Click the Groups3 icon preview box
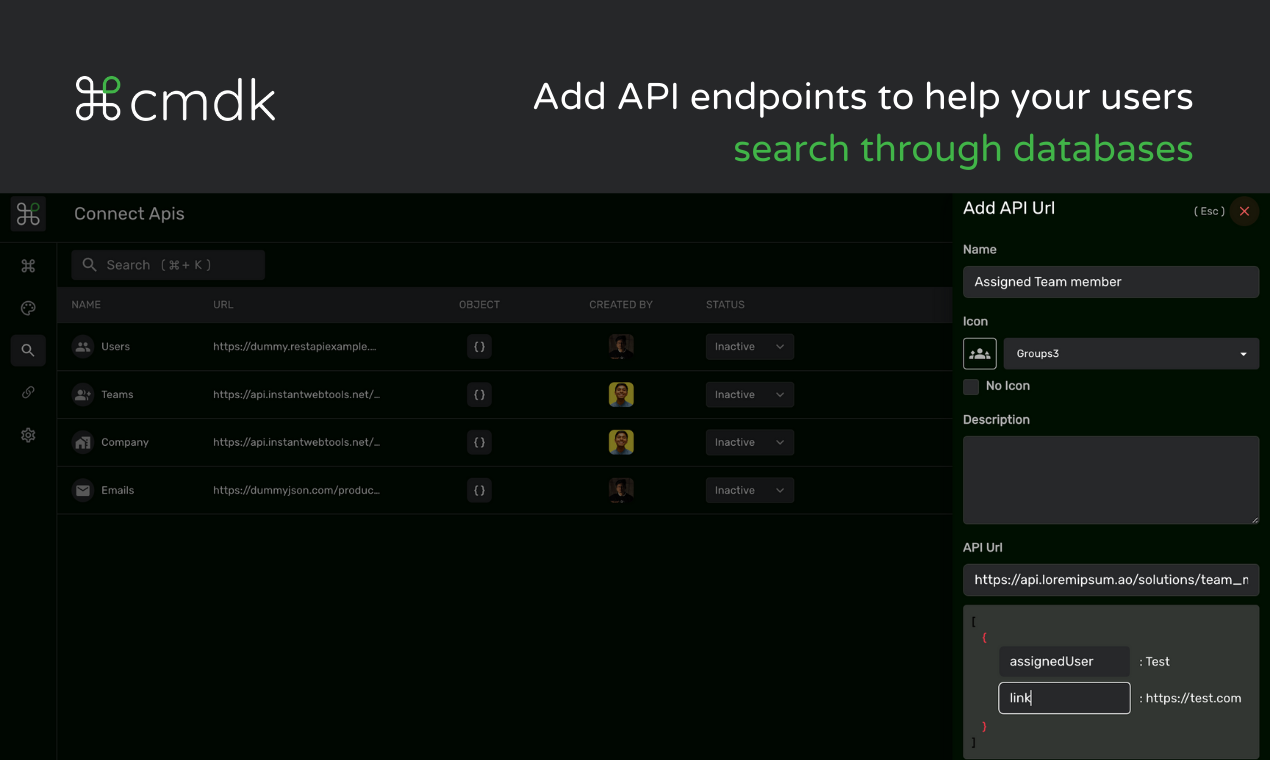Screen dimensions: 1270x760 pyautogui.click(x=980, y=353)
